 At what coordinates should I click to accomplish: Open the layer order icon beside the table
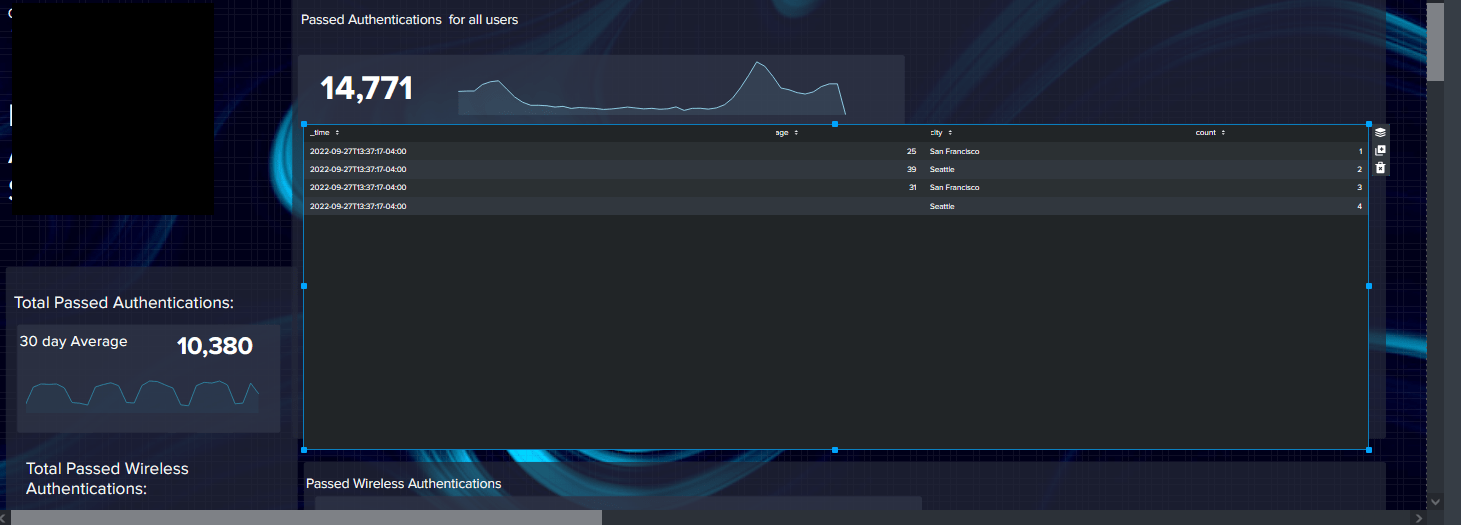pos(1380,132)
